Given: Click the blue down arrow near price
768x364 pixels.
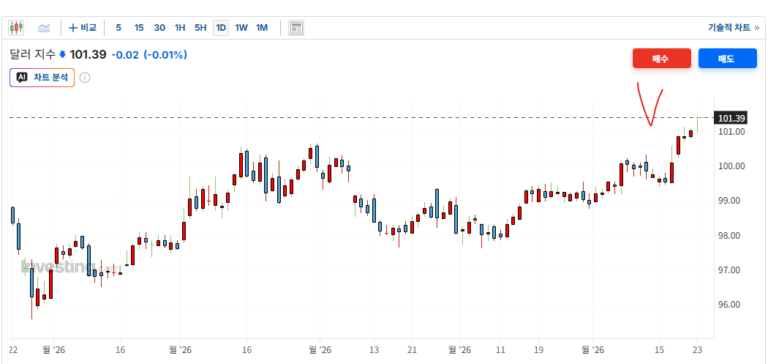Looking at the screenshot, I should click(x=62, y=55).
